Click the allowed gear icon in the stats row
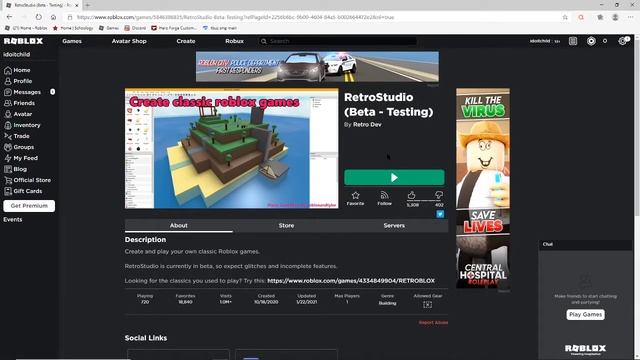The height and width of the screenshot is (360, 640). (x=427, y=304)
